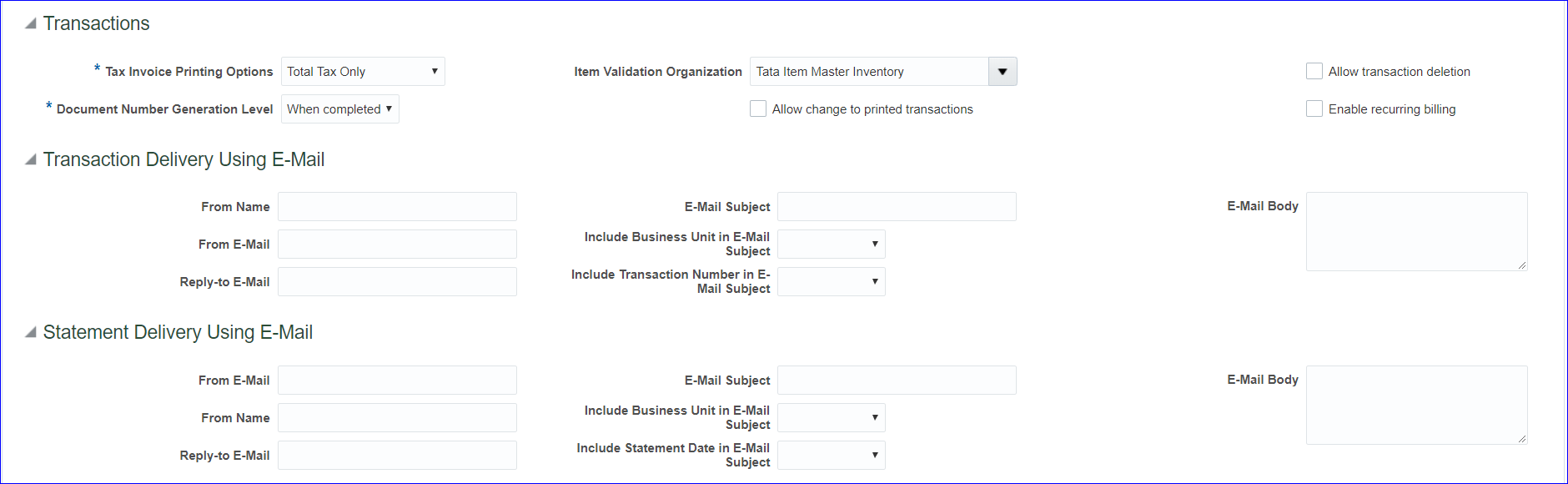This screenshot has height=484, width=1568.
Task: Click transaction E-Mail Body text area
Action: pos(1416,232)
